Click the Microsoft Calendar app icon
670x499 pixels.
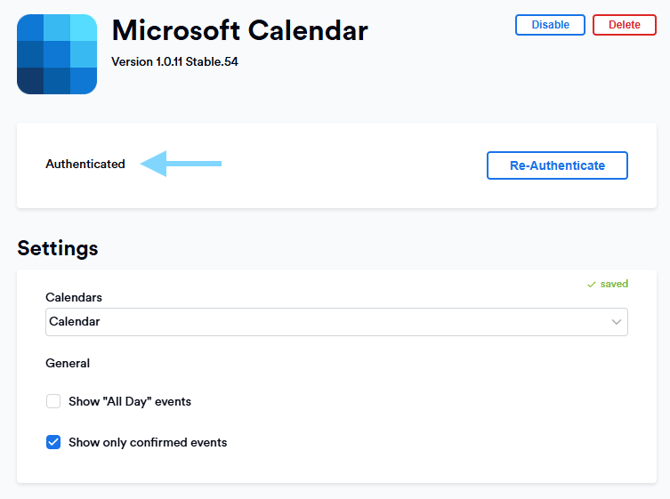[57, 54]
